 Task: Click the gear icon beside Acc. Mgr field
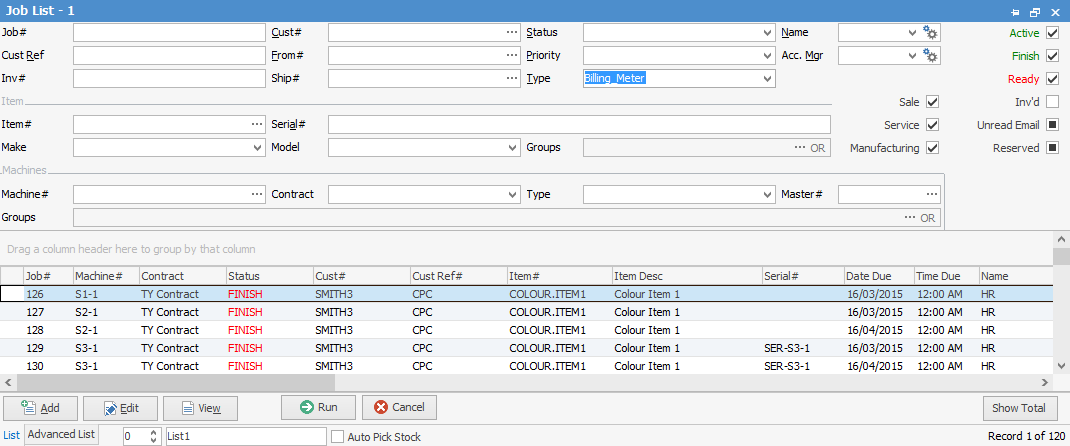[932, 56]
